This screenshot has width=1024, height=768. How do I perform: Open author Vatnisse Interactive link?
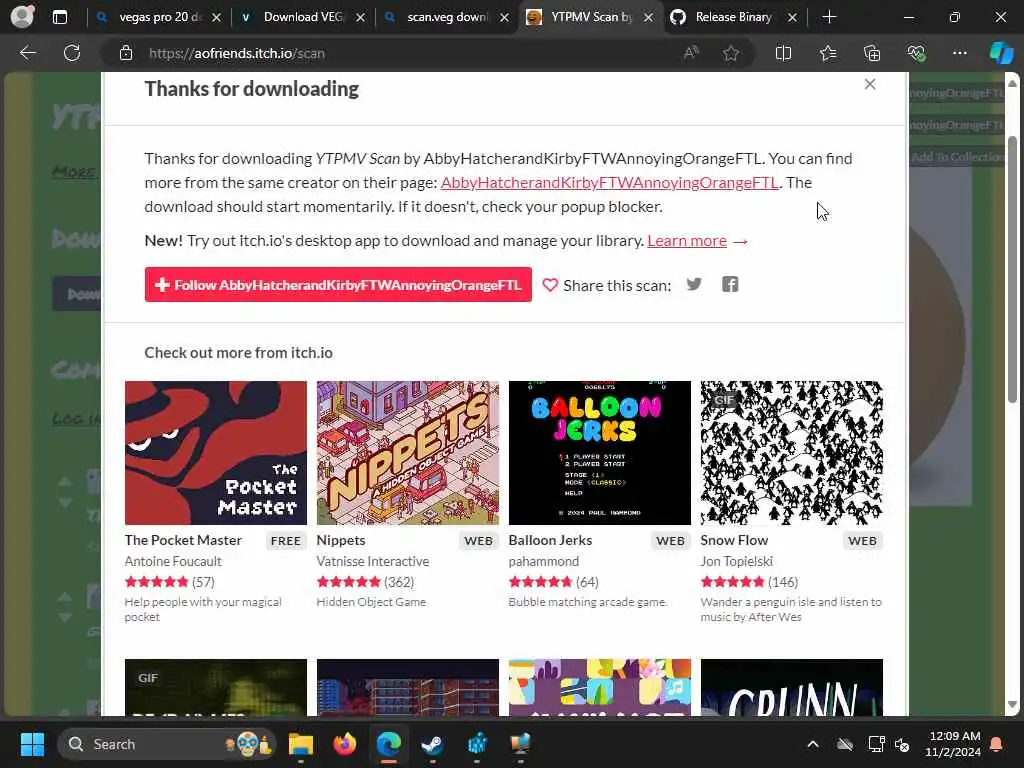pos(373,561)
